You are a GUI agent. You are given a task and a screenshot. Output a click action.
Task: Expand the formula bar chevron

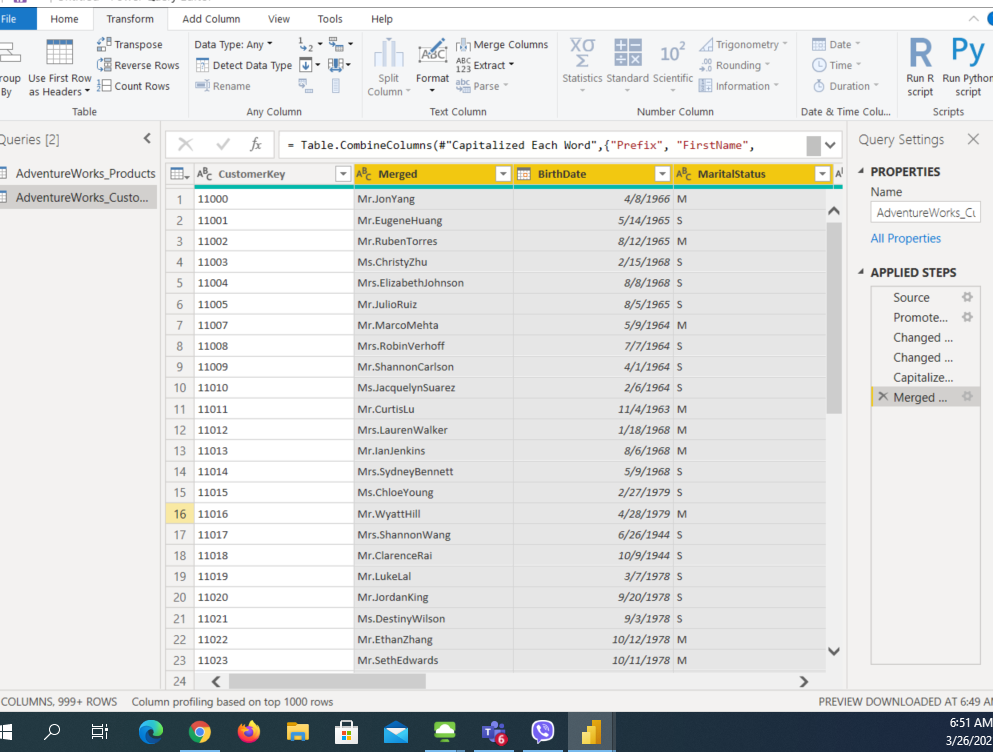pyautogui.click(x=831, y=146)
